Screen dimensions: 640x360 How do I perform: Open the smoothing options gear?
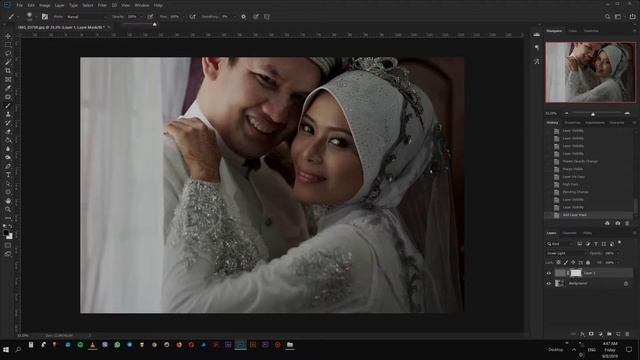click(243, 17)
